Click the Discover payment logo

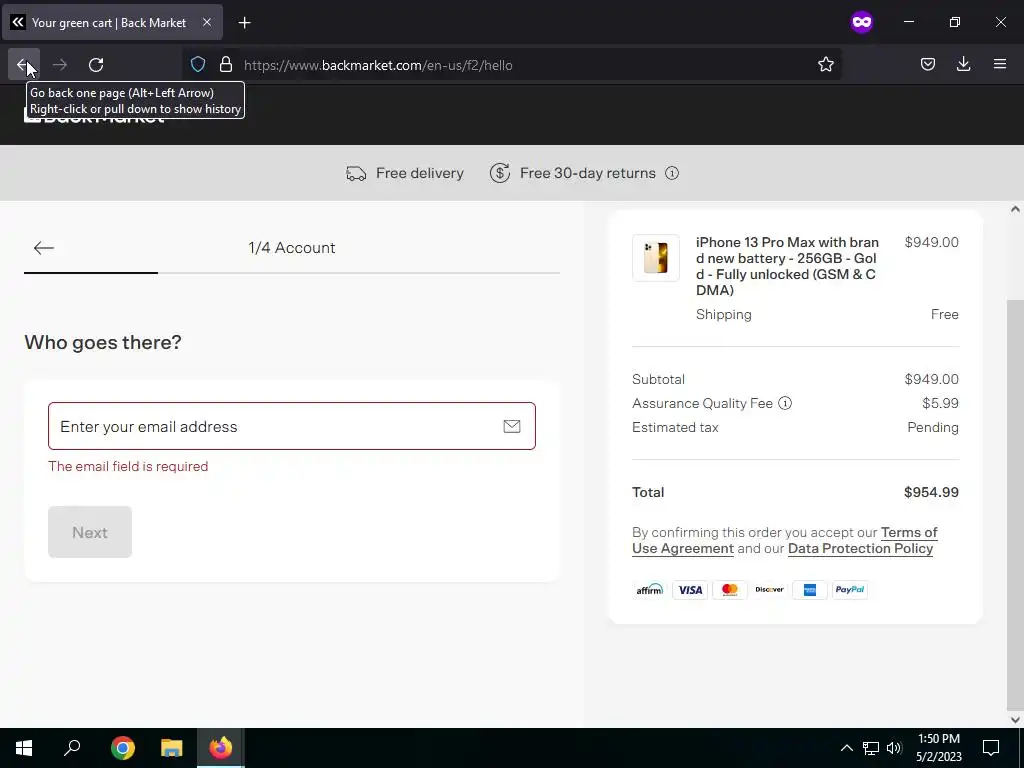tap(769, 590)
